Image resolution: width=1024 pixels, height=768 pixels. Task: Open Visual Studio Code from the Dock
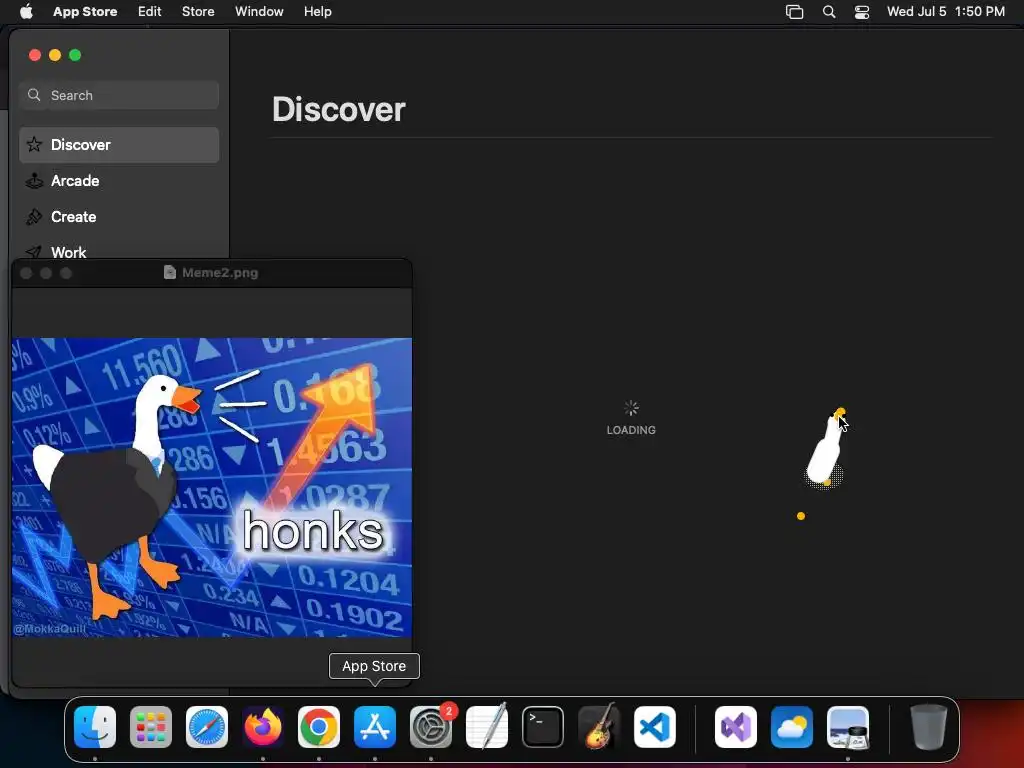(x=654, y=727)
